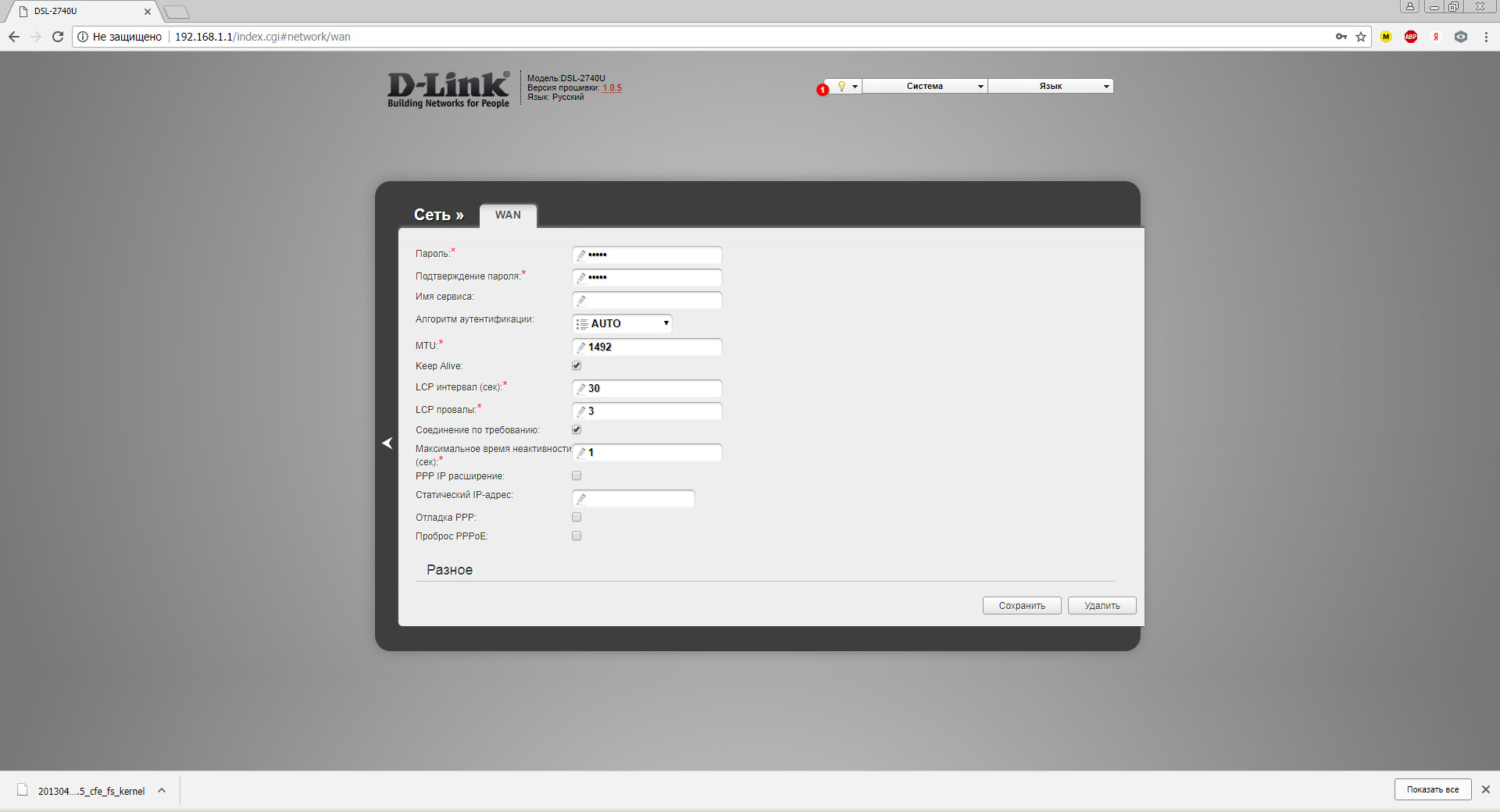This screenshot has height=812, width=1500.
Task: Open the Yandex extension icon
Action: click(x=1436, y=37)
